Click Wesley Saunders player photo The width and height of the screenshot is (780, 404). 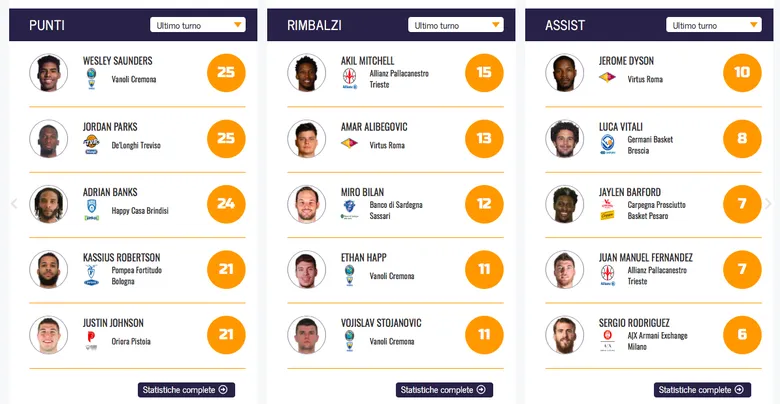pos(49,73)
